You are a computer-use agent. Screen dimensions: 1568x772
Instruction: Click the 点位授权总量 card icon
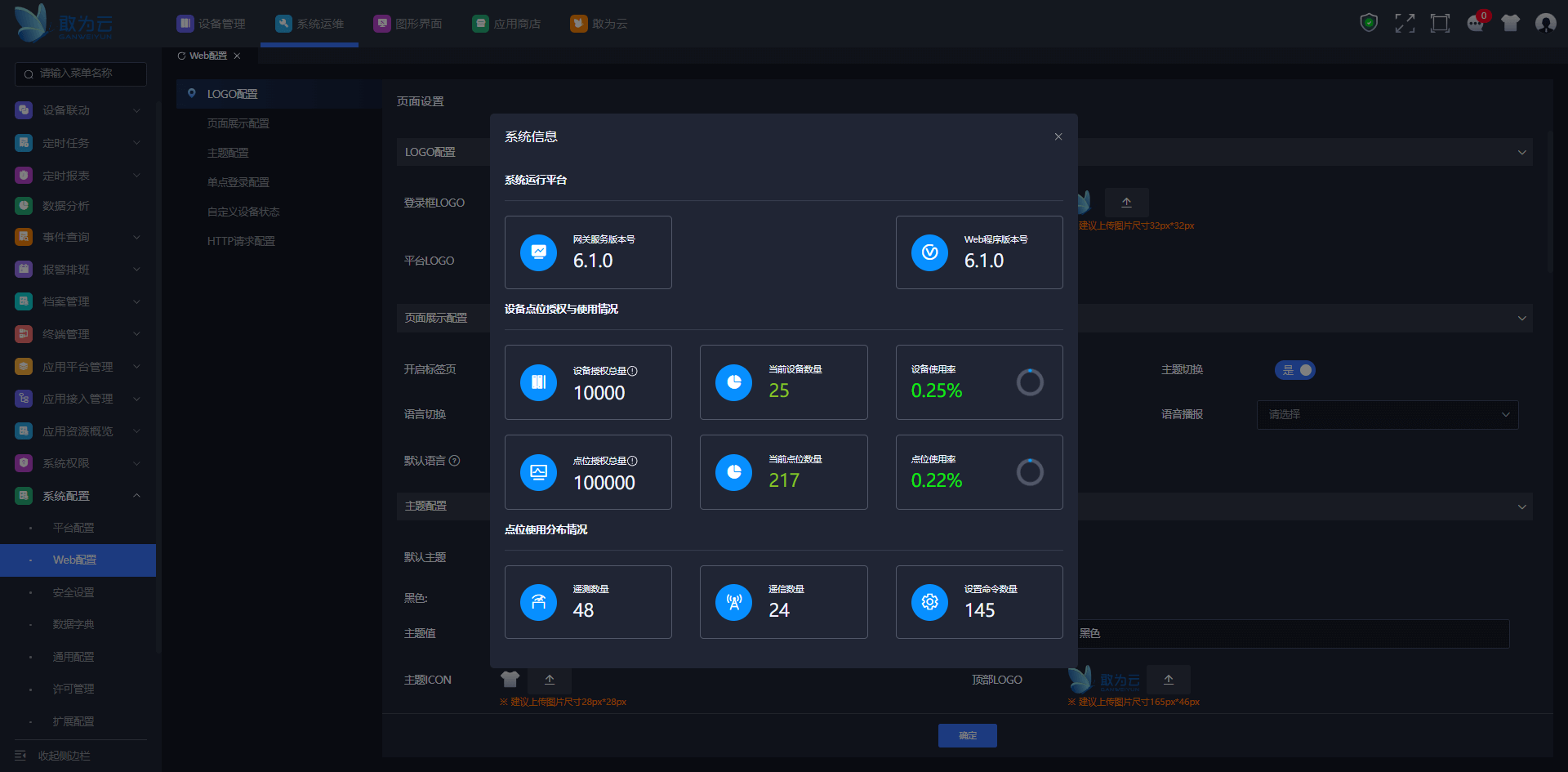click(538, 472)
